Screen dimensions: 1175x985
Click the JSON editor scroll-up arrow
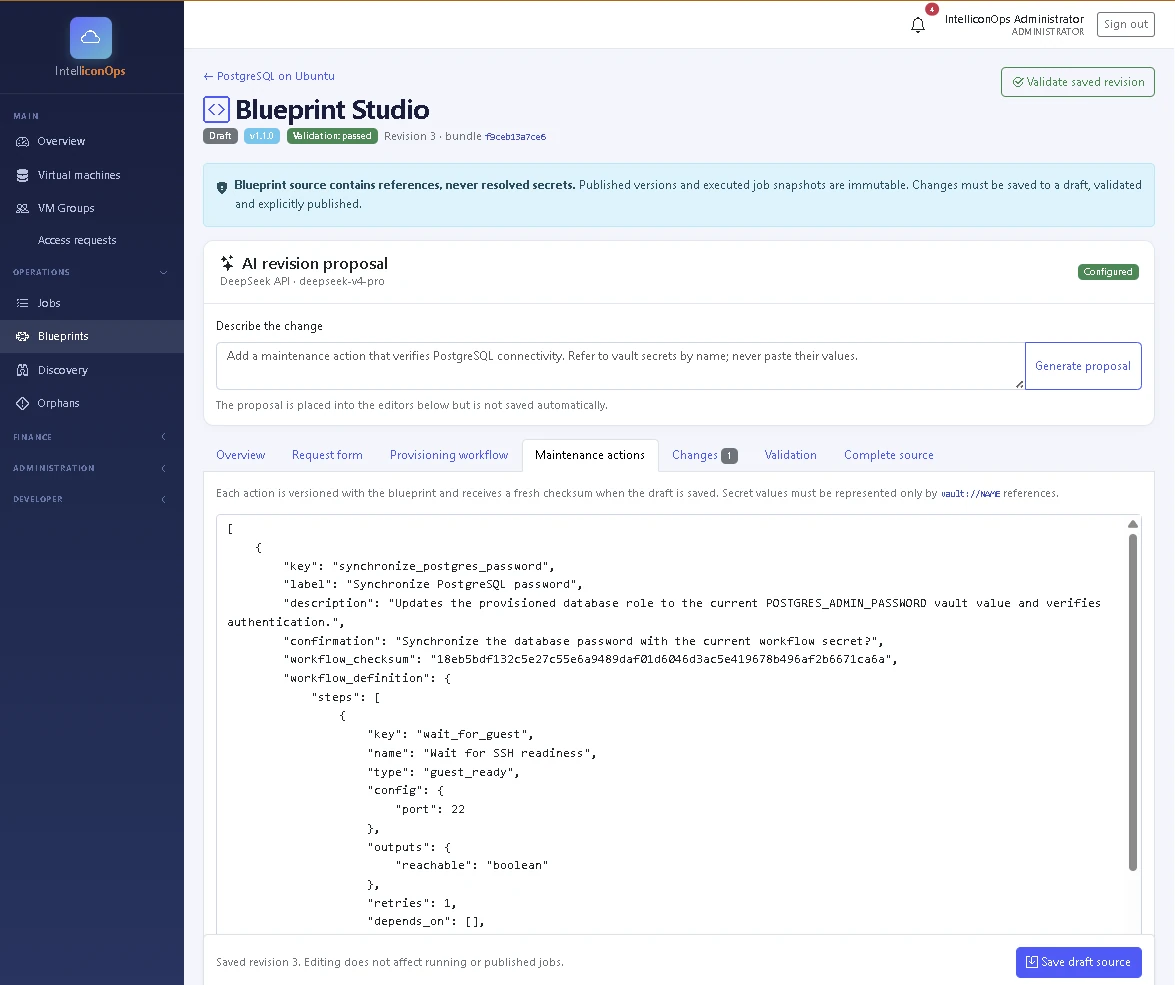coord(1132,524)
